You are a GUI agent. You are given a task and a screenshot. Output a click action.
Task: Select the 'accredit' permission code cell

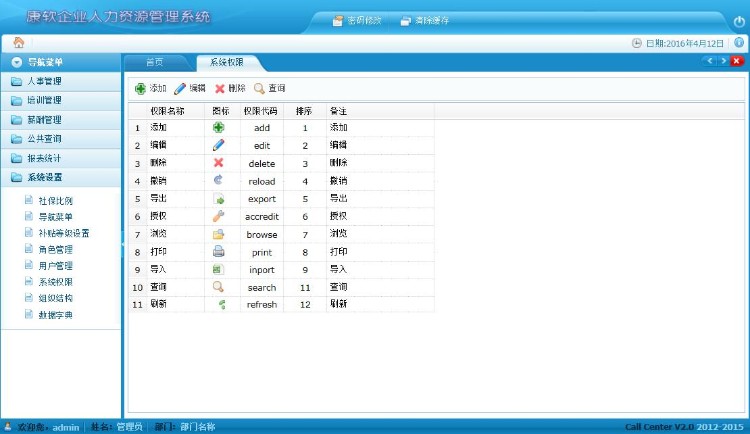click(262, 217)
